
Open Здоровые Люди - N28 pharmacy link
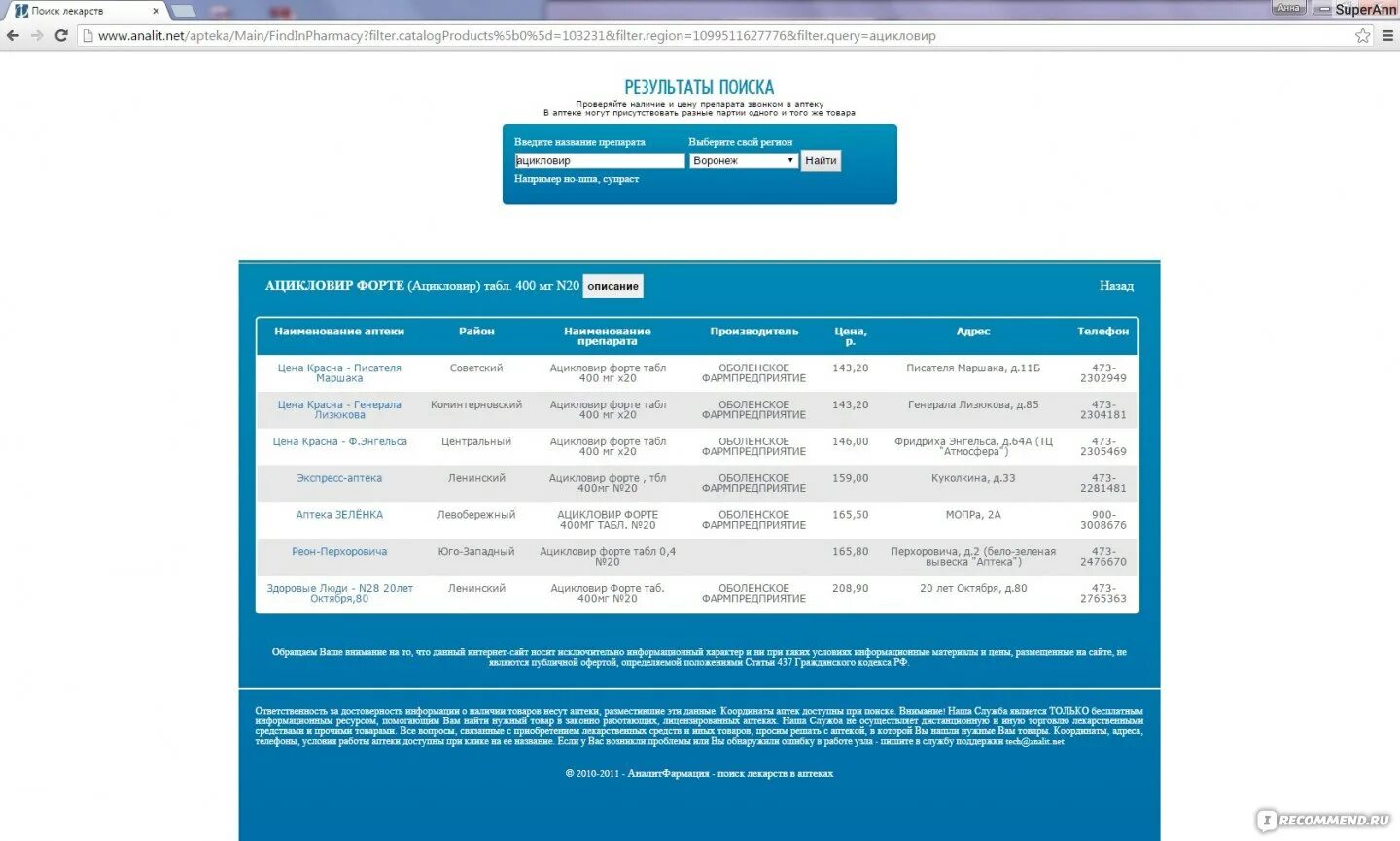tap(339, 594)
